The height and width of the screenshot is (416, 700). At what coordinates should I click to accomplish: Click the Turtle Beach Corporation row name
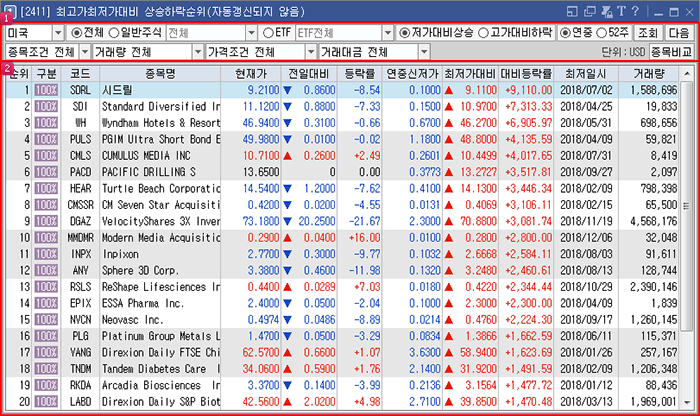(x=161, y=189)
